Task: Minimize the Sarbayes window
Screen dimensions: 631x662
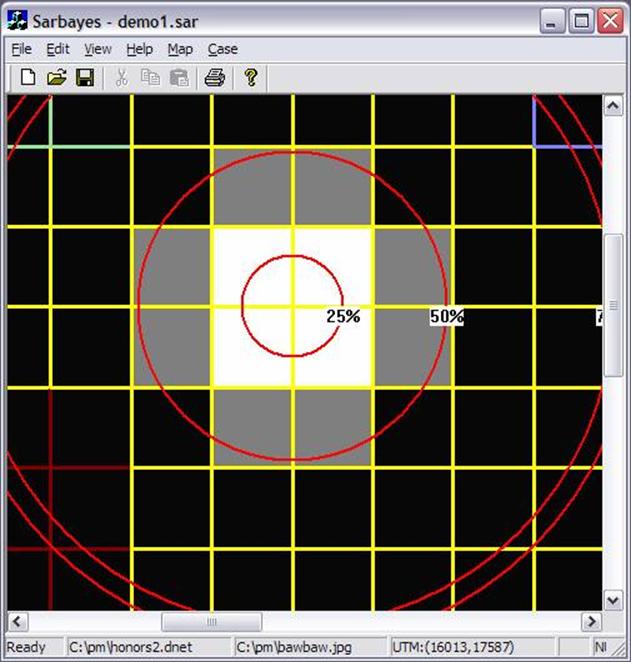Action: tap(552, 20)
